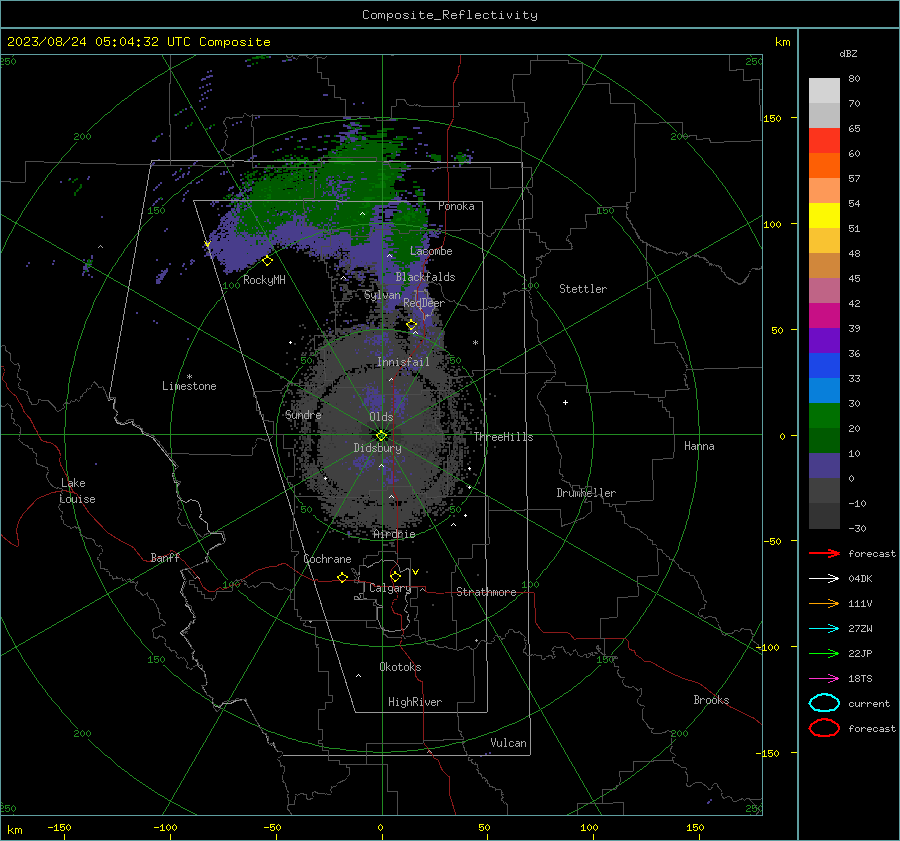
Task: Click the white 04DK arrow icon
Action: pos(824,578)
